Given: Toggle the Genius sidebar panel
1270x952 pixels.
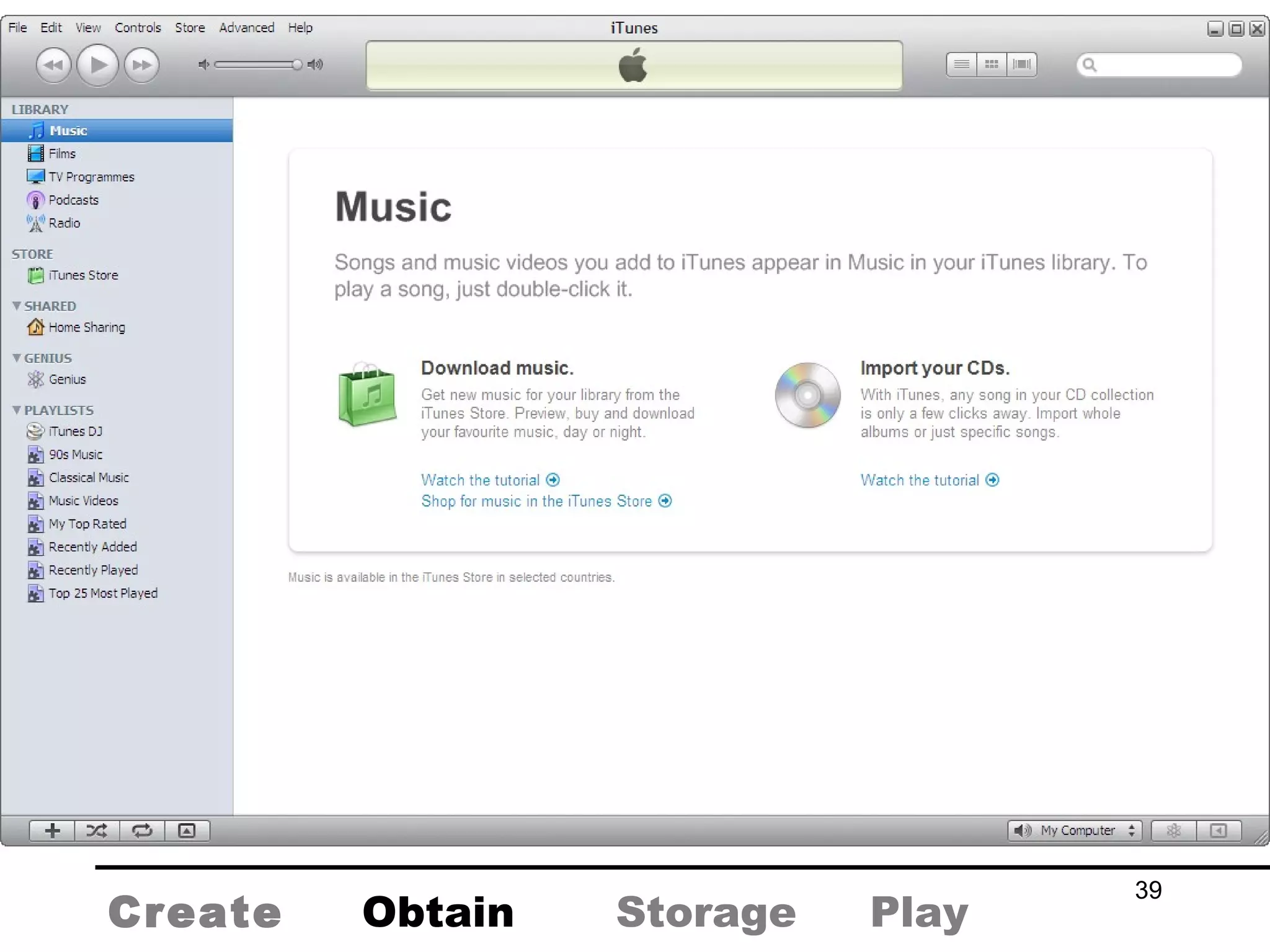Looking at the screenshot, I should point(1219,831).
